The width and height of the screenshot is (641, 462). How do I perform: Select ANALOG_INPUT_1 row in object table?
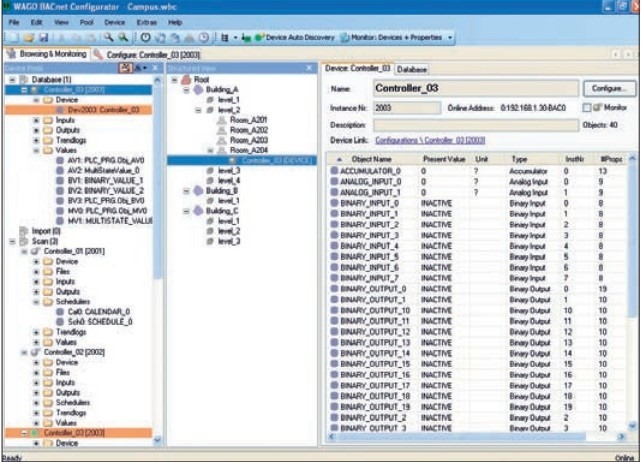tap(477, 192)
